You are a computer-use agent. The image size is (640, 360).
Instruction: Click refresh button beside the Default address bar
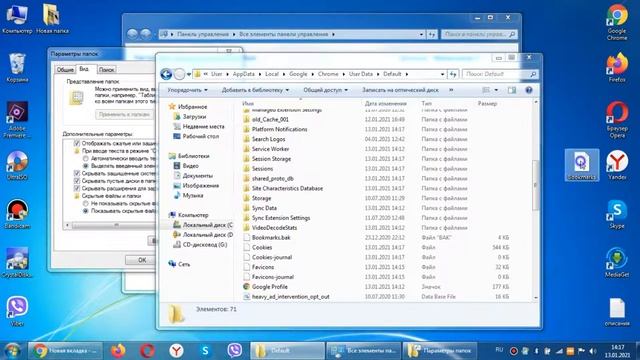pyautogui.click(x=453, y=74)
